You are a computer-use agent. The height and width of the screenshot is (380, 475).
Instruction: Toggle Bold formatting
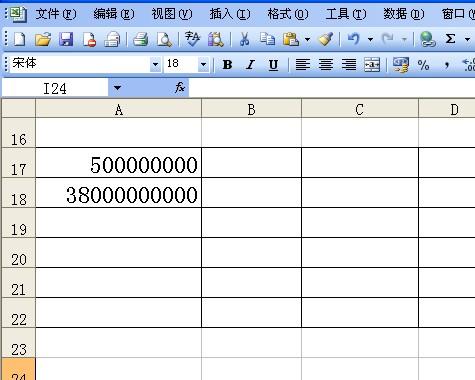click(x=227, y=64)
